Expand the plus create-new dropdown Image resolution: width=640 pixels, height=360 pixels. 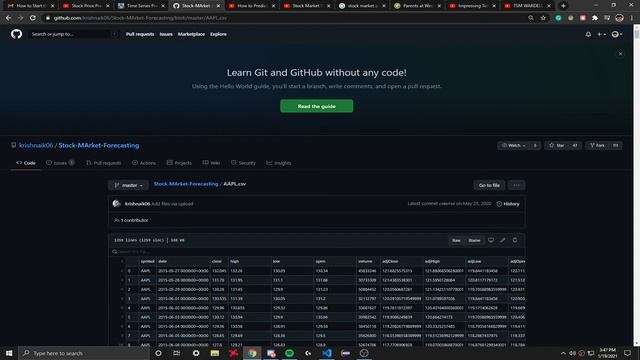pos(601,34)
